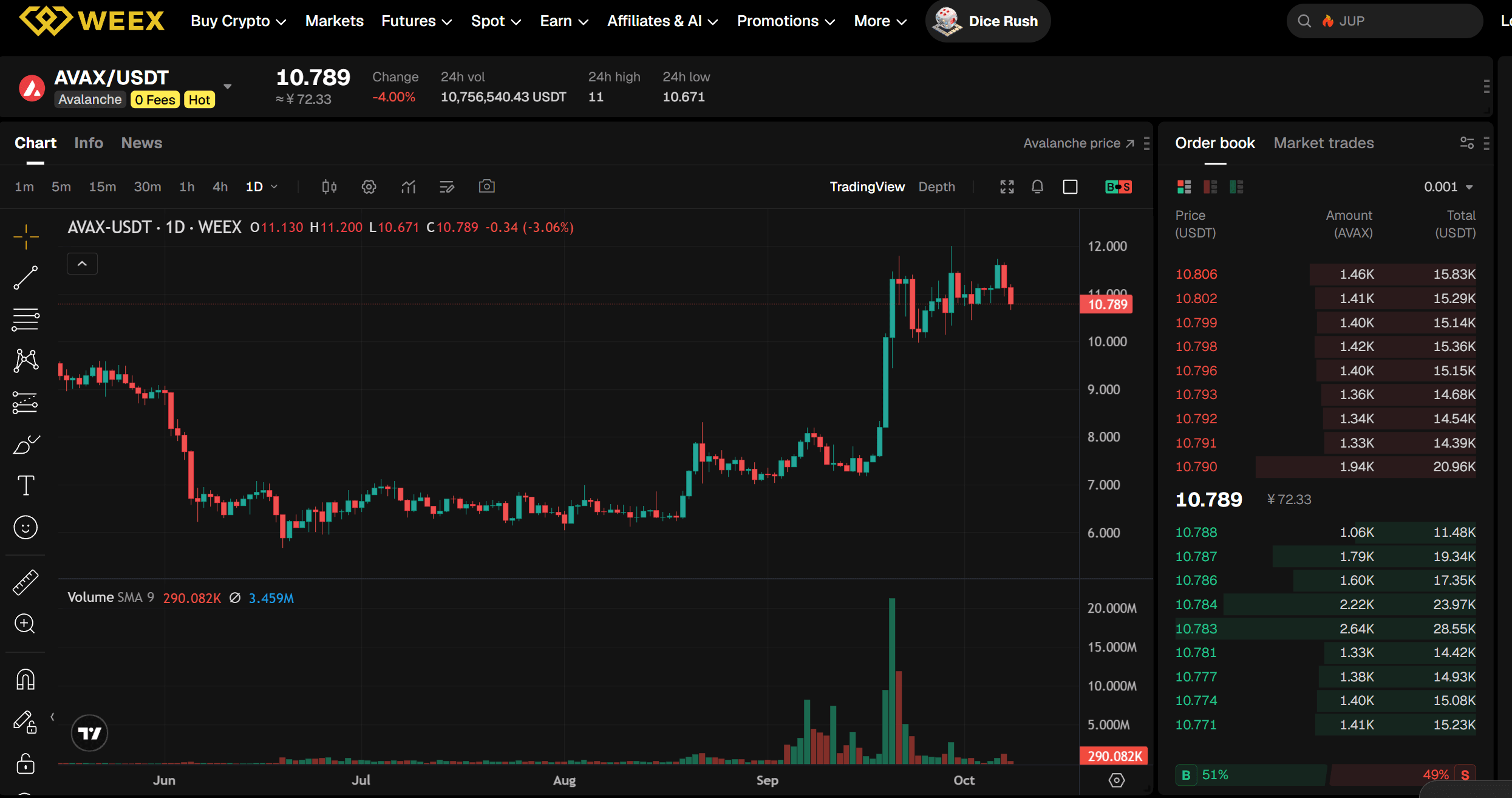
Task: Select the 15m timeframe
Action: (103, 187)
